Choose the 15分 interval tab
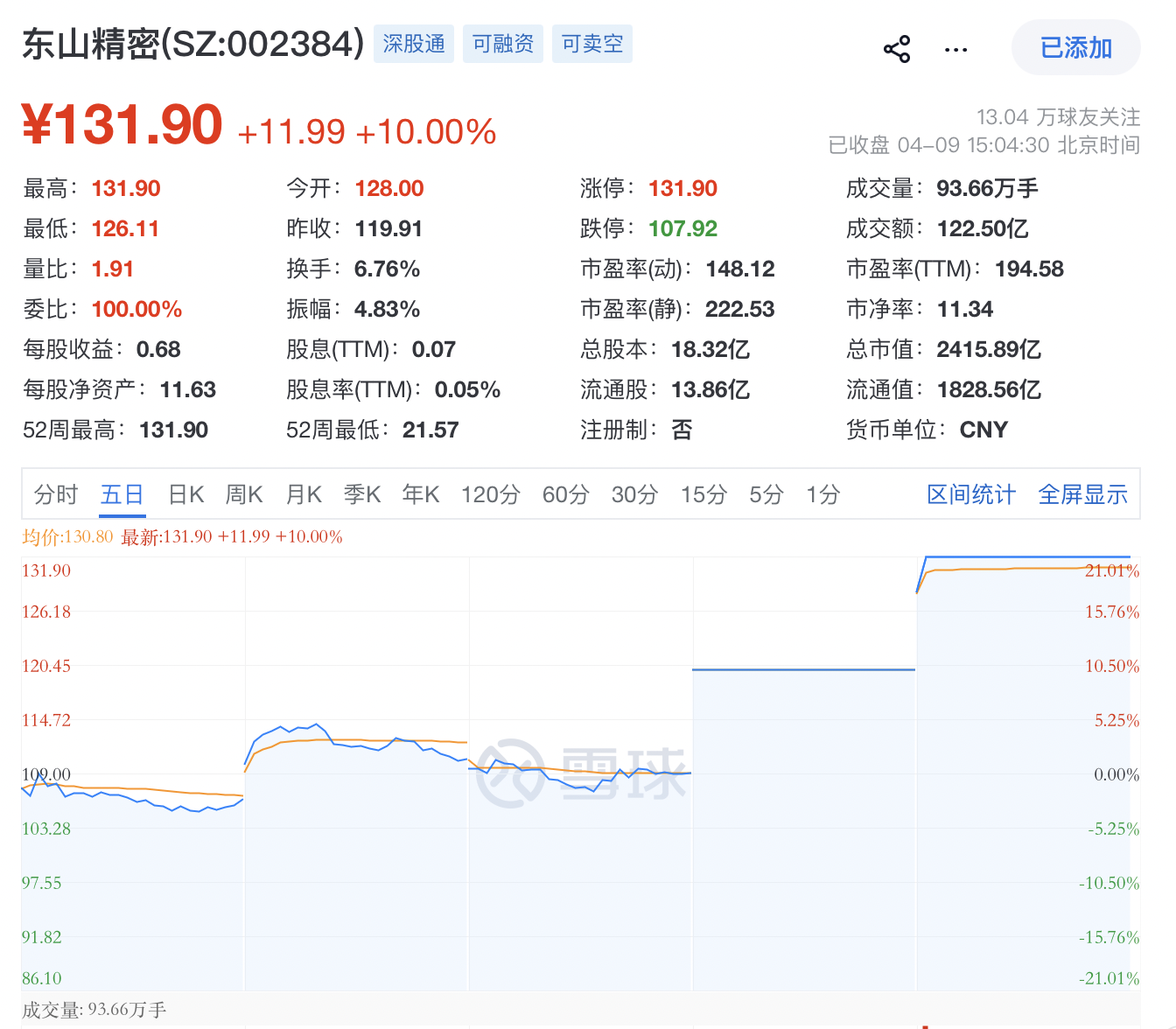Screen dimensions: 1176x1029 [704, 494]
